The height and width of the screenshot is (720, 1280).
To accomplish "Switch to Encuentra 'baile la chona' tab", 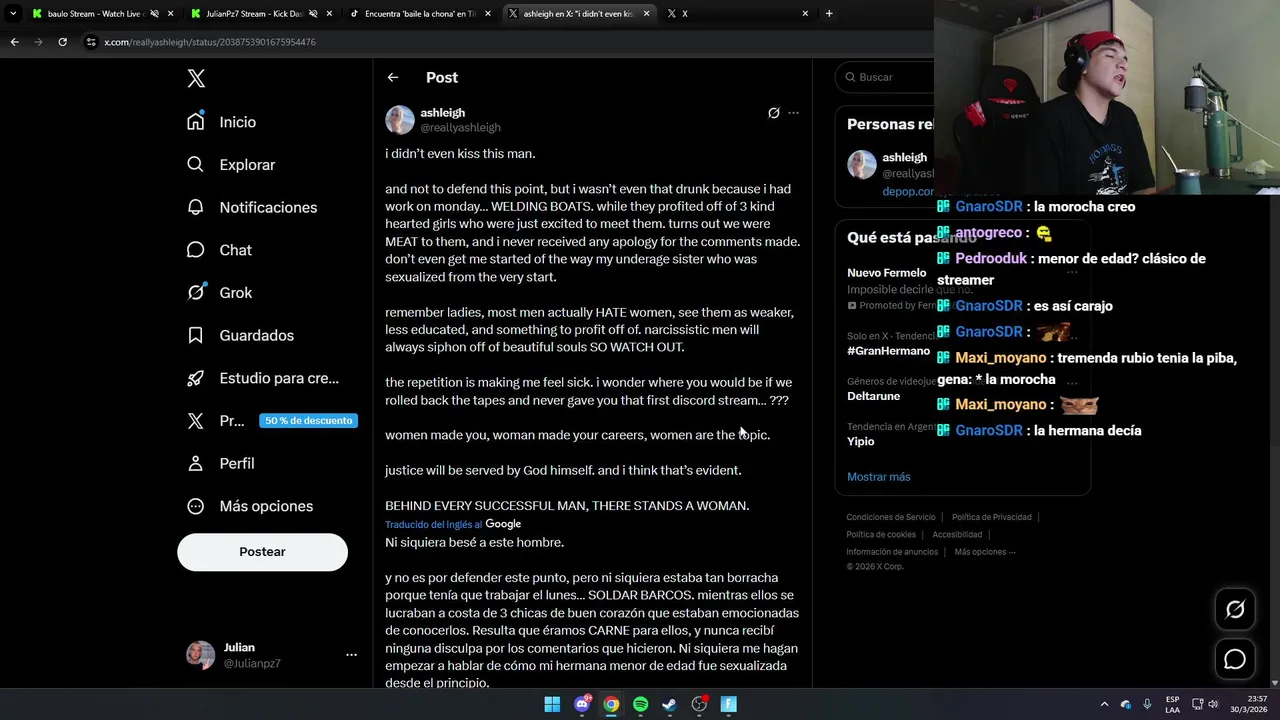I will point(420,14).
